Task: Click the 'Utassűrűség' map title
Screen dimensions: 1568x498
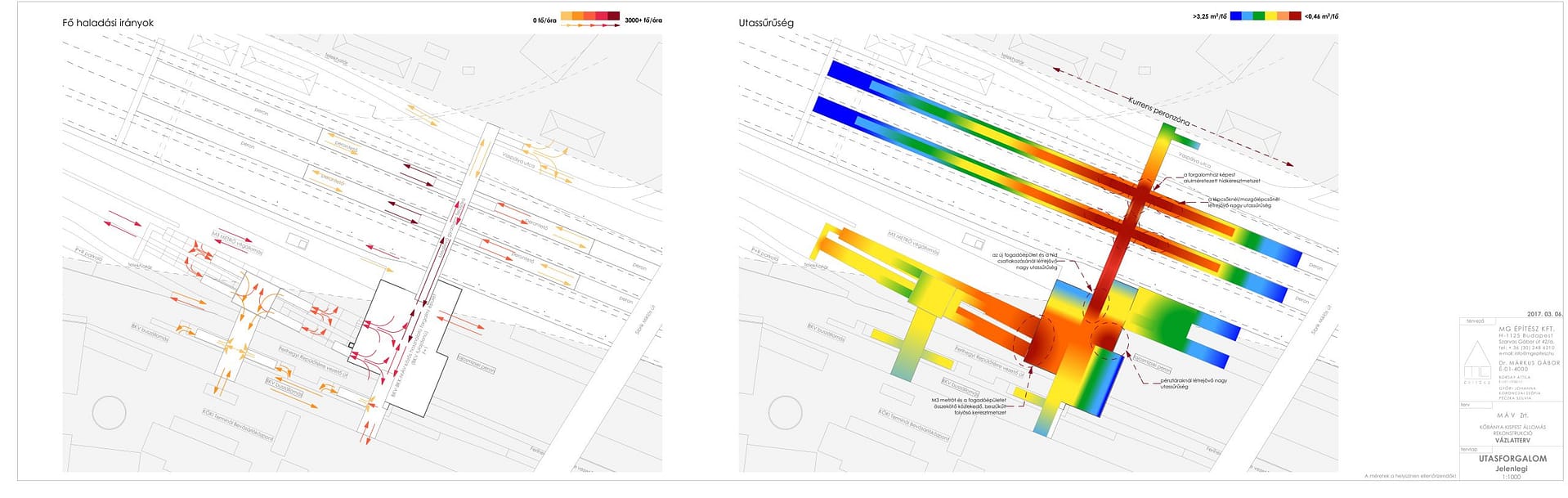Action: 766,23
